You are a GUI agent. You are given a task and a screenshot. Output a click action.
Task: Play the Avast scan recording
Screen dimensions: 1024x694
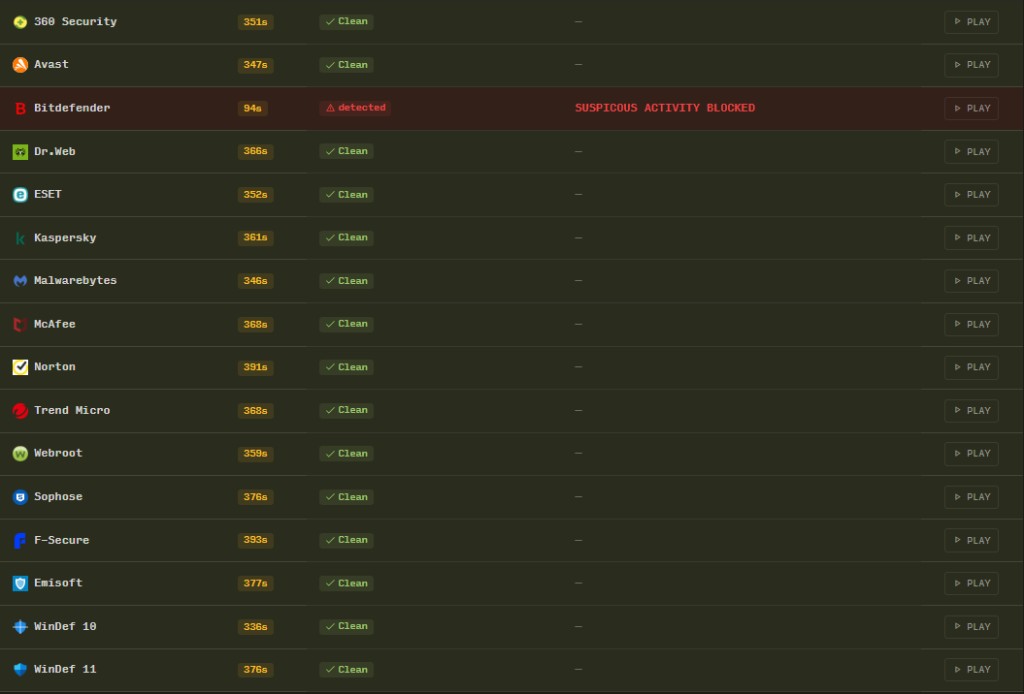(971, 65)
